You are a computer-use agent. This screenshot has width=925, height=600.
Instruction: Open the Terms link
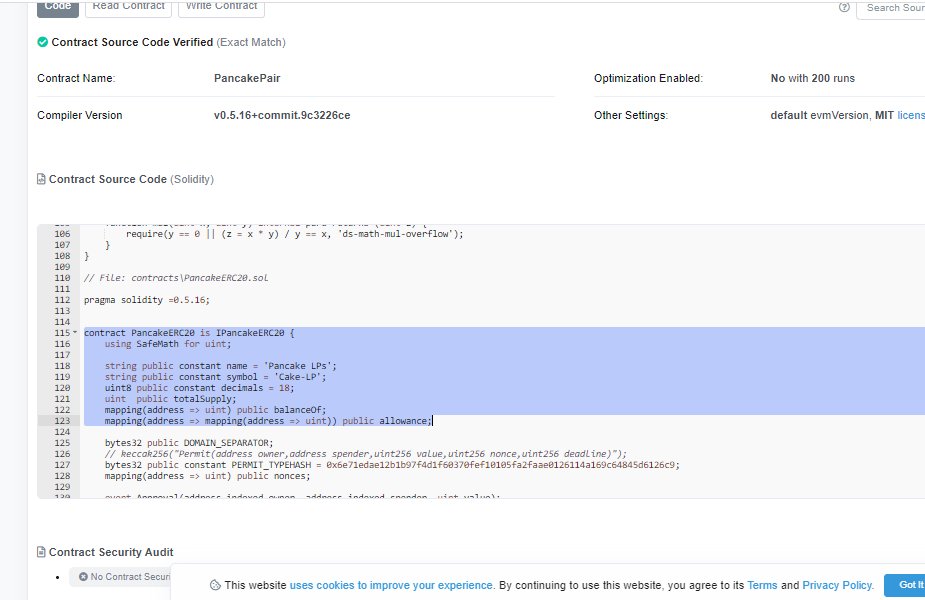pyautogui.click(x=762, y=585)
